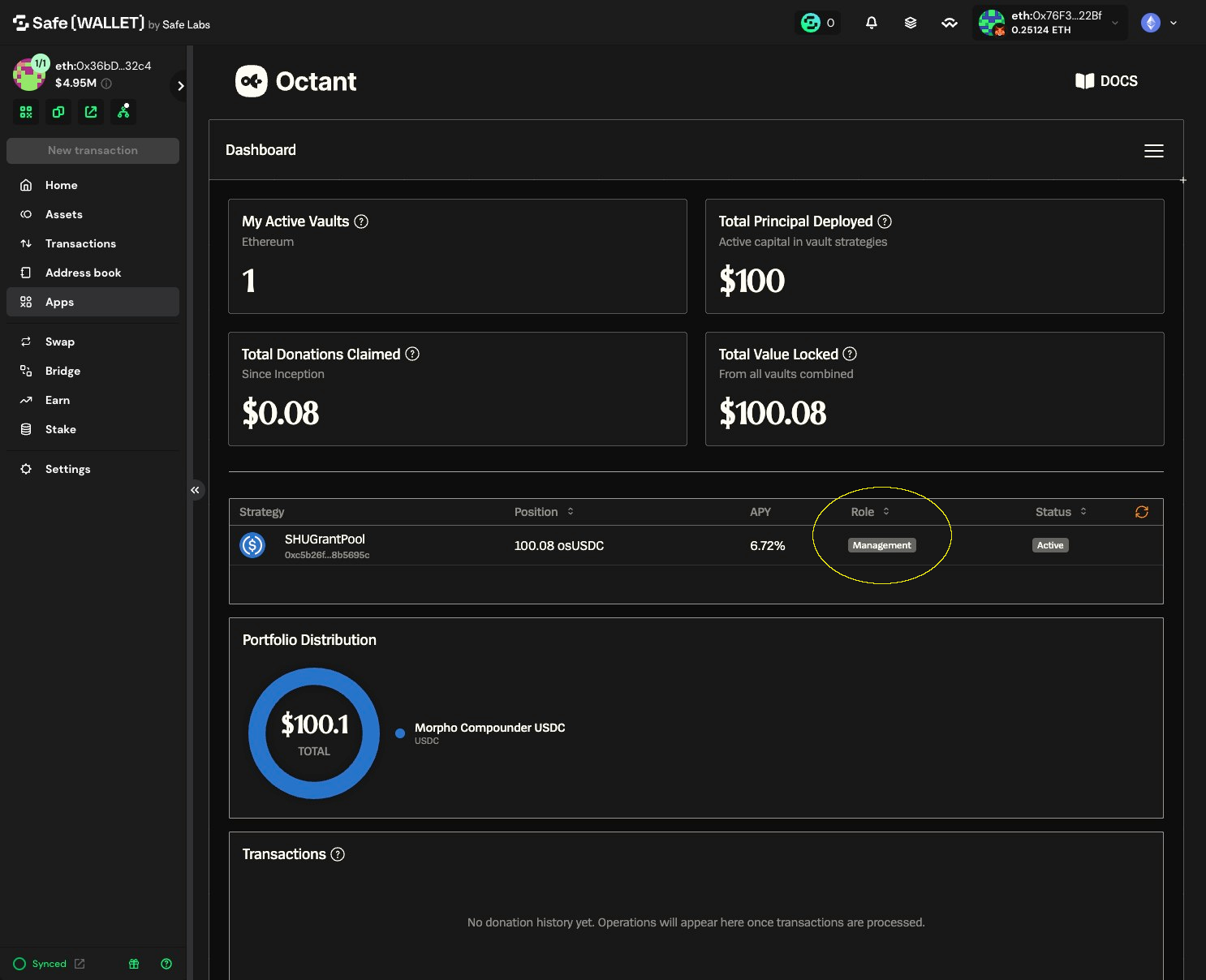Collapse the sidebar with the double-chevron button
The height and width of the screenshot is (980, 1206).
click(x=195, y=490)
